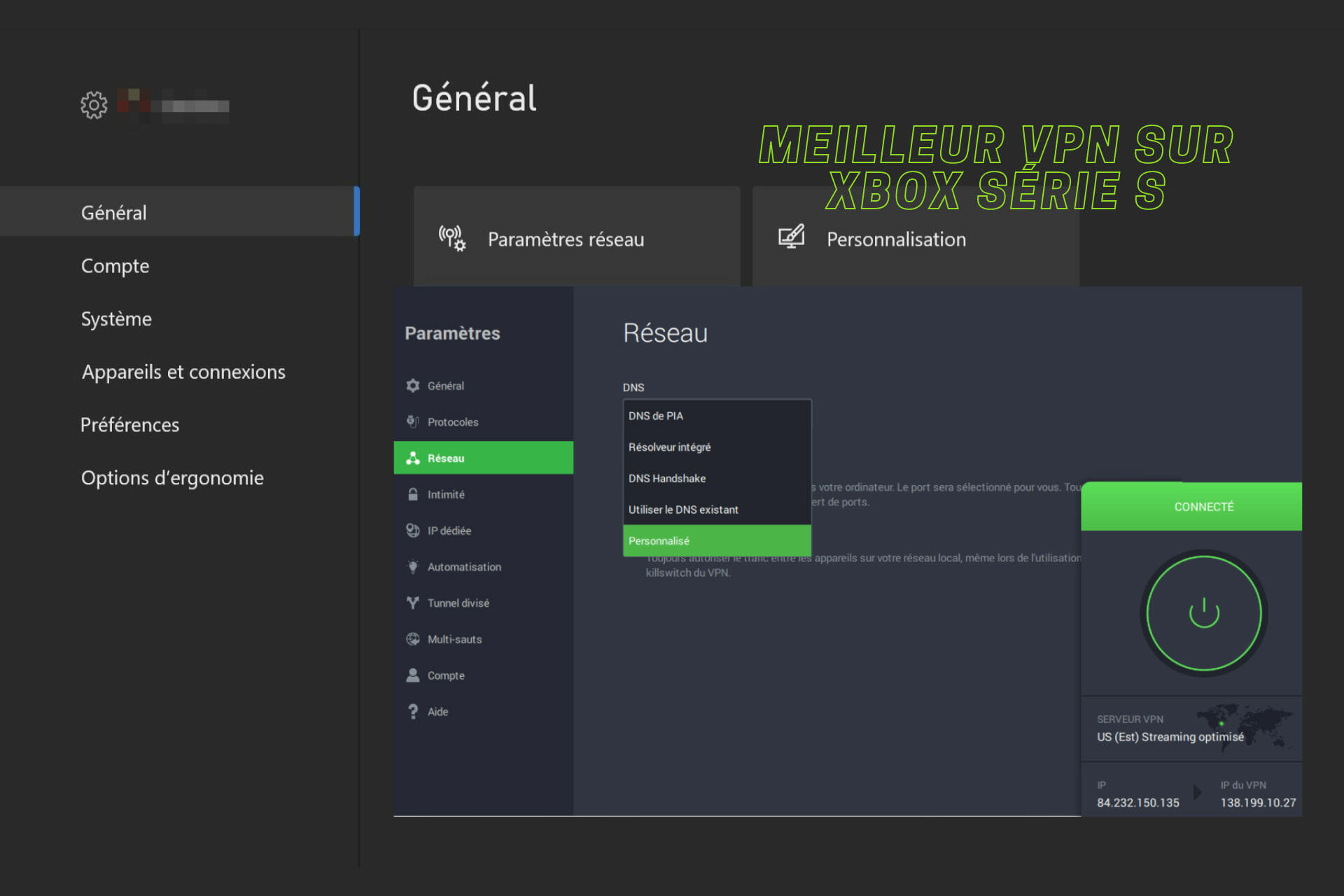Click the Aide question mark icon
Screen dimensions: 1344x896
point(413,711)
